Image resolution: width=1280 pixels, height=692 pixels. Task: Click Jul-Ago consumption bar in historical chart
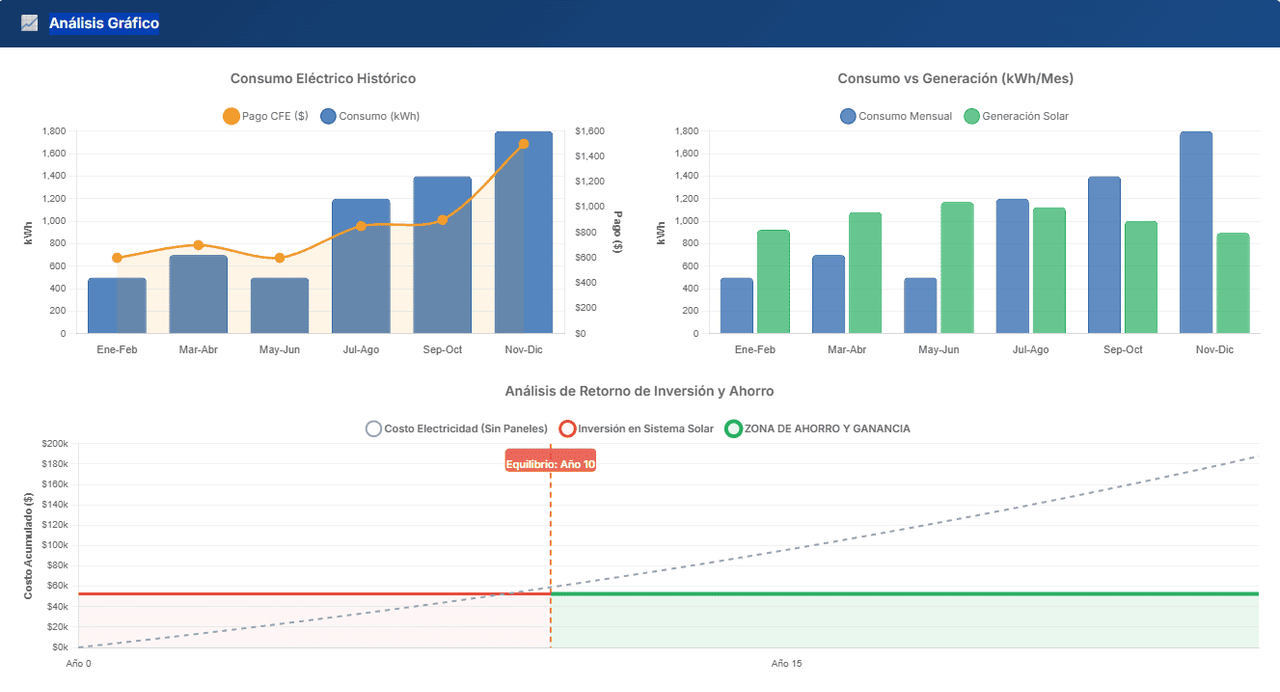[x=361, y=266]
